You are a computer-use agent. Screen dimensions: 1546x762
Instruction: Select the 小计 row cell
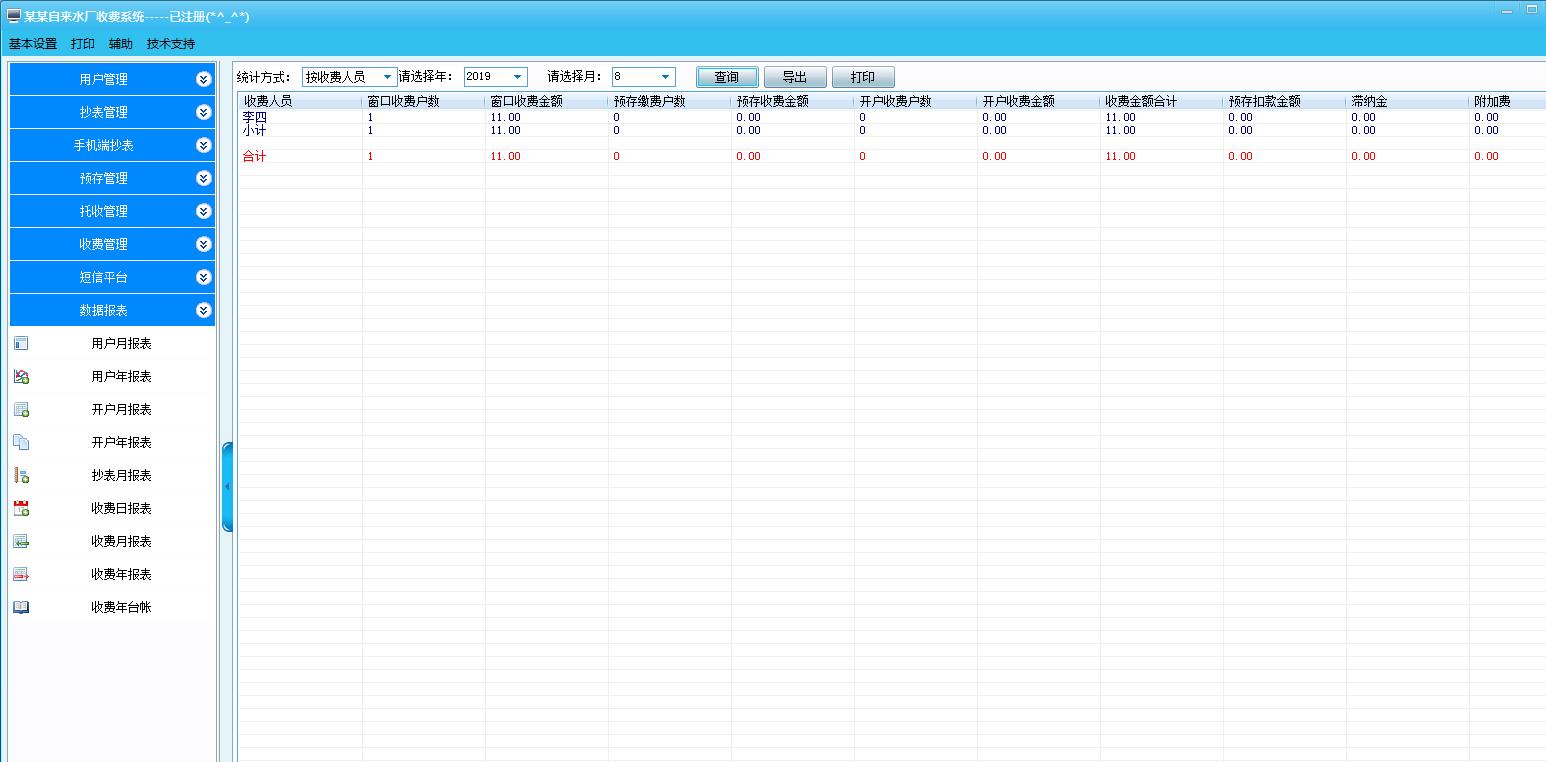pyautogui.click(x=255, y=130)
